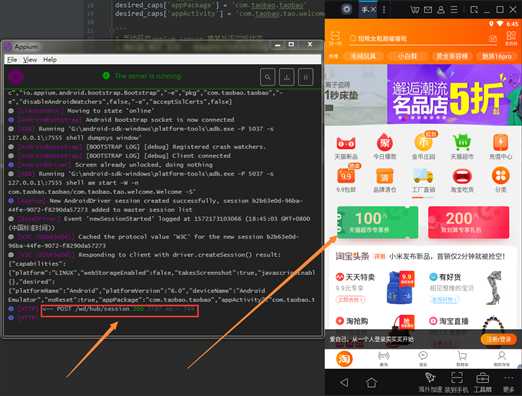Click the Android home button
Screen dimensions: 522x396
click(x=371, y=382)
